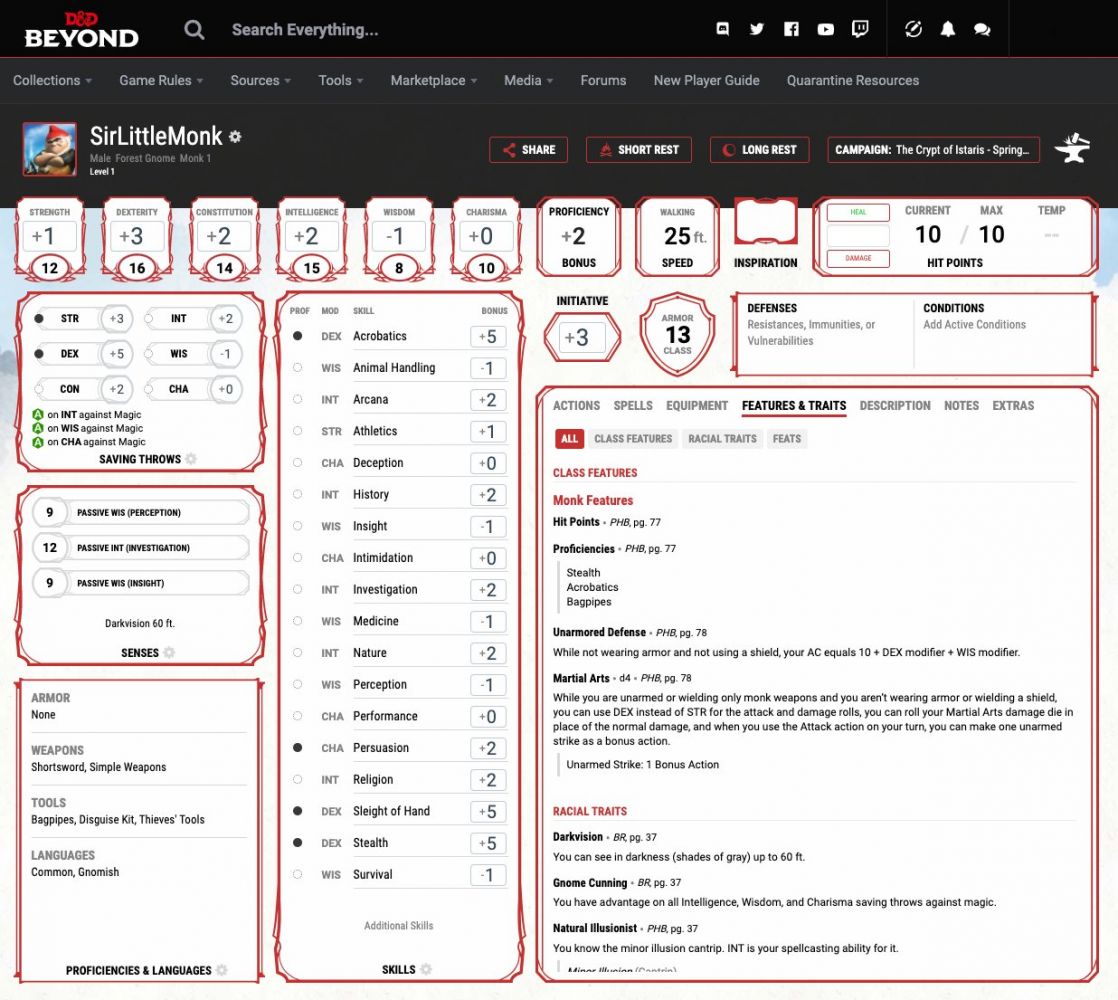The height and width of the screenshot is (1000, 1118).
Task: Filter features by Feats
Action: pyautogui.click(x=786, y=438)
